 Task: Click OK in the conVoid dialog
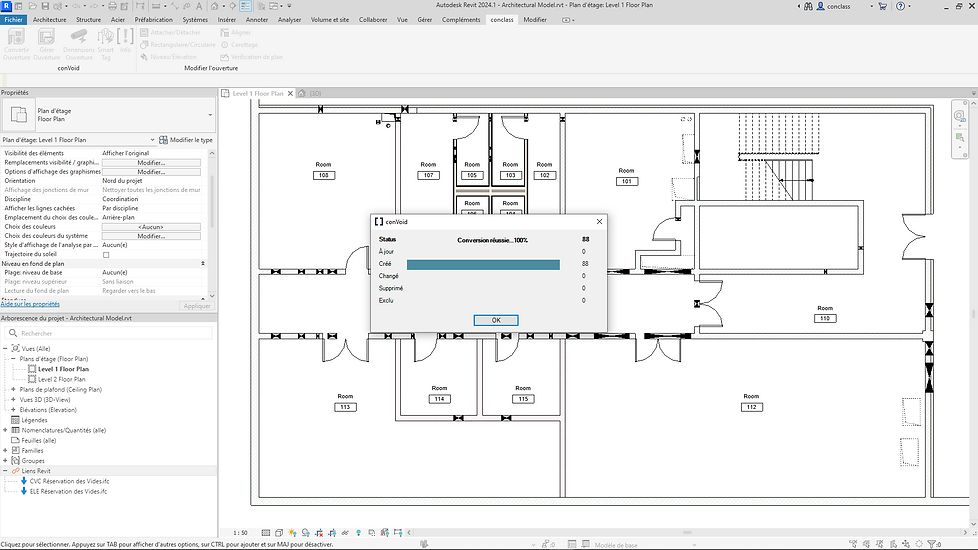coord(496,320)
